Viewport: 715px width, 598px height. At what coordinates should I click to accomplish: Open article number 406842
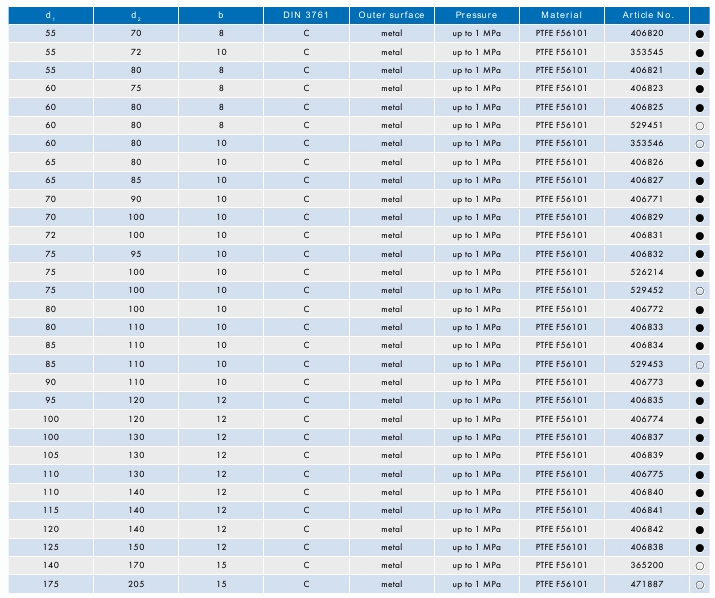pos(646,529)
